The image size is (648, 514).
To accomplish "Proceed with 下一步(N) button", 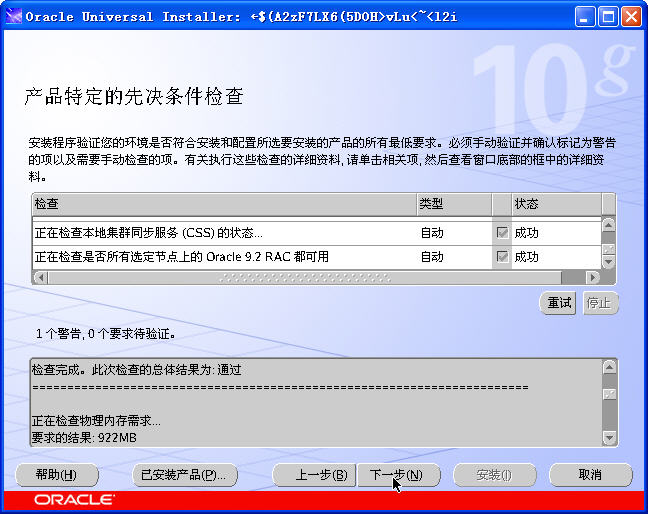I will tap(398, 475).
